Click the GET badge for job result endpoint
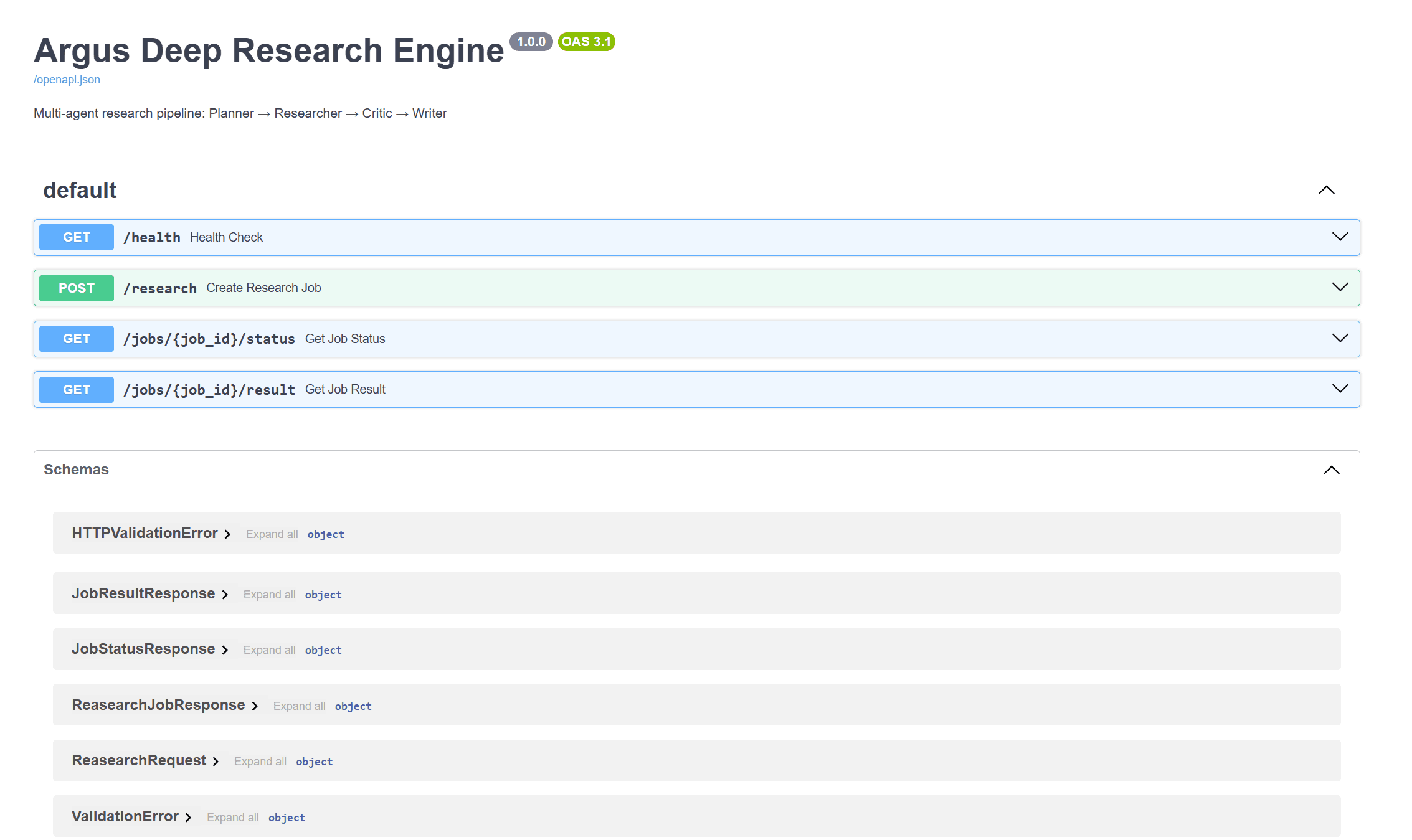The width and height of the screenshot is (1412, 840). pyautogui.click(x=76, y=389)
